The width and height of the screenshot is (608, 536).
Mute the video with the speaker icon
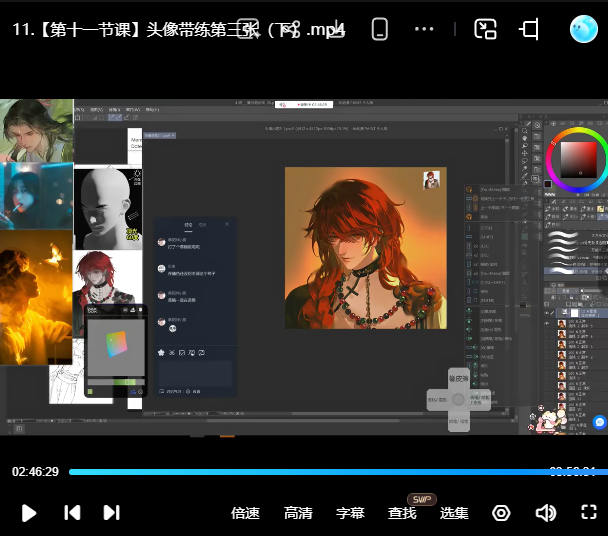[x=546, y=513]
